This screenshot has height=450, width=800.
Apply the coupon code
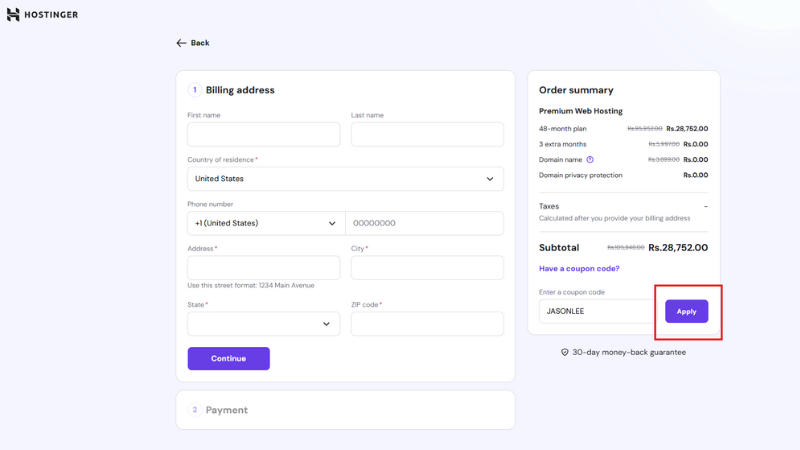click(x=686, y=311)
